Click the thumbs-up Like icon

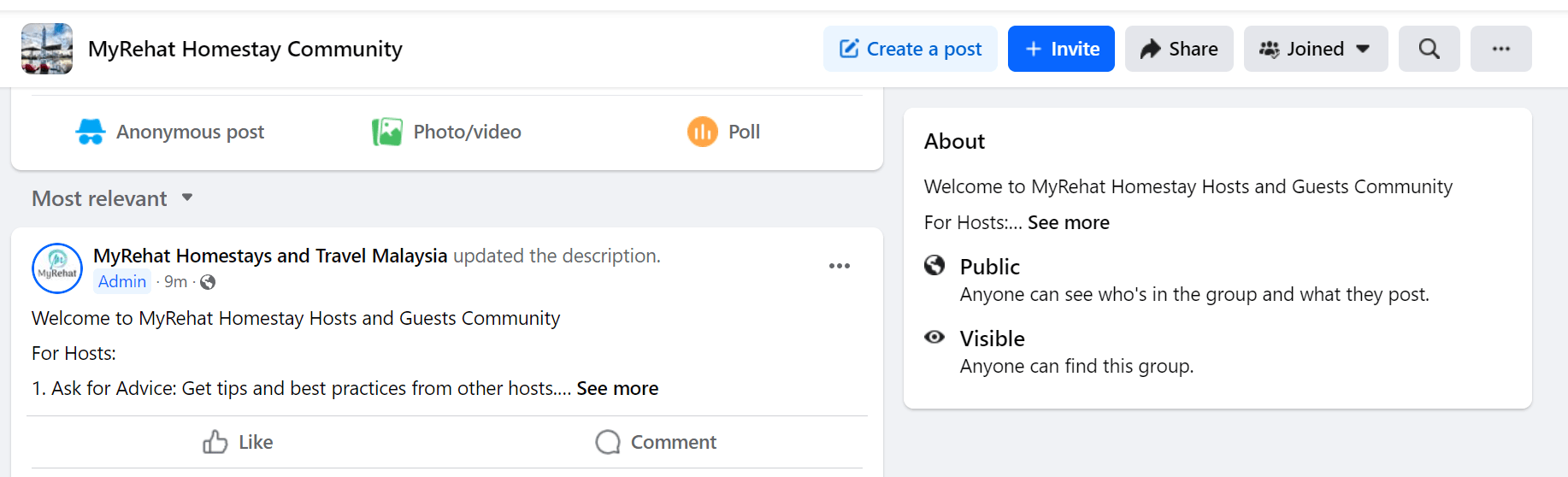[215, 441]
